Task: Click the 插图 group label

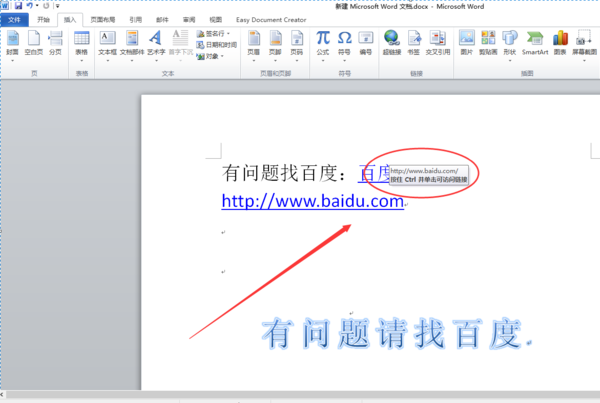Action: (527, 73)
